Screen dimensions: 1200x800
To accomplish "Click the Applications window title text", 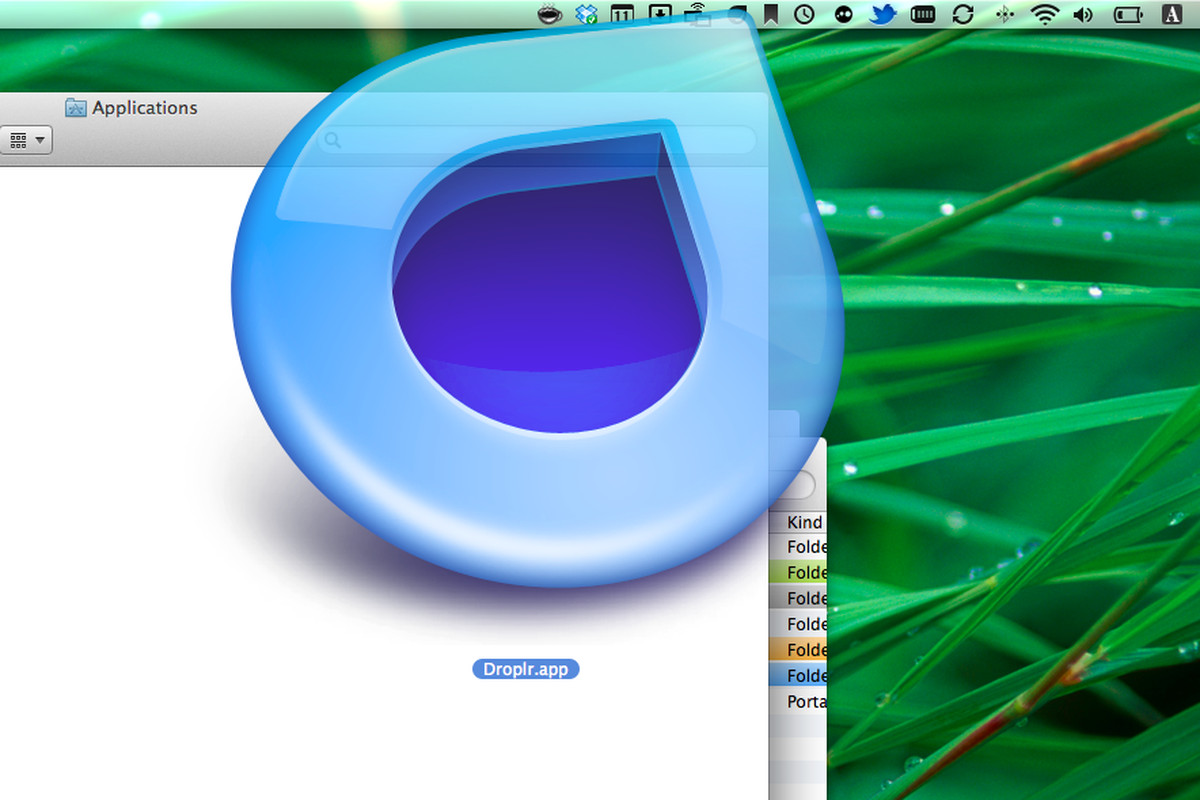I will [x=145, y=108].
